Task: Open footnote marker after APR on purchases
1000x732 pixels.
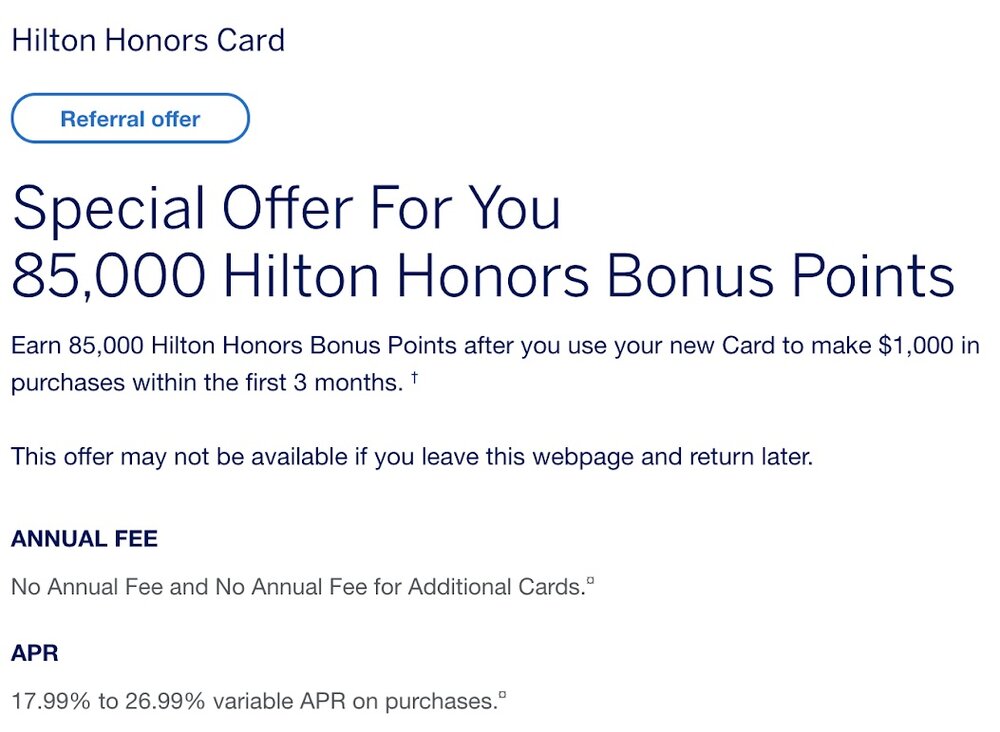Action: tap(502, 696)
